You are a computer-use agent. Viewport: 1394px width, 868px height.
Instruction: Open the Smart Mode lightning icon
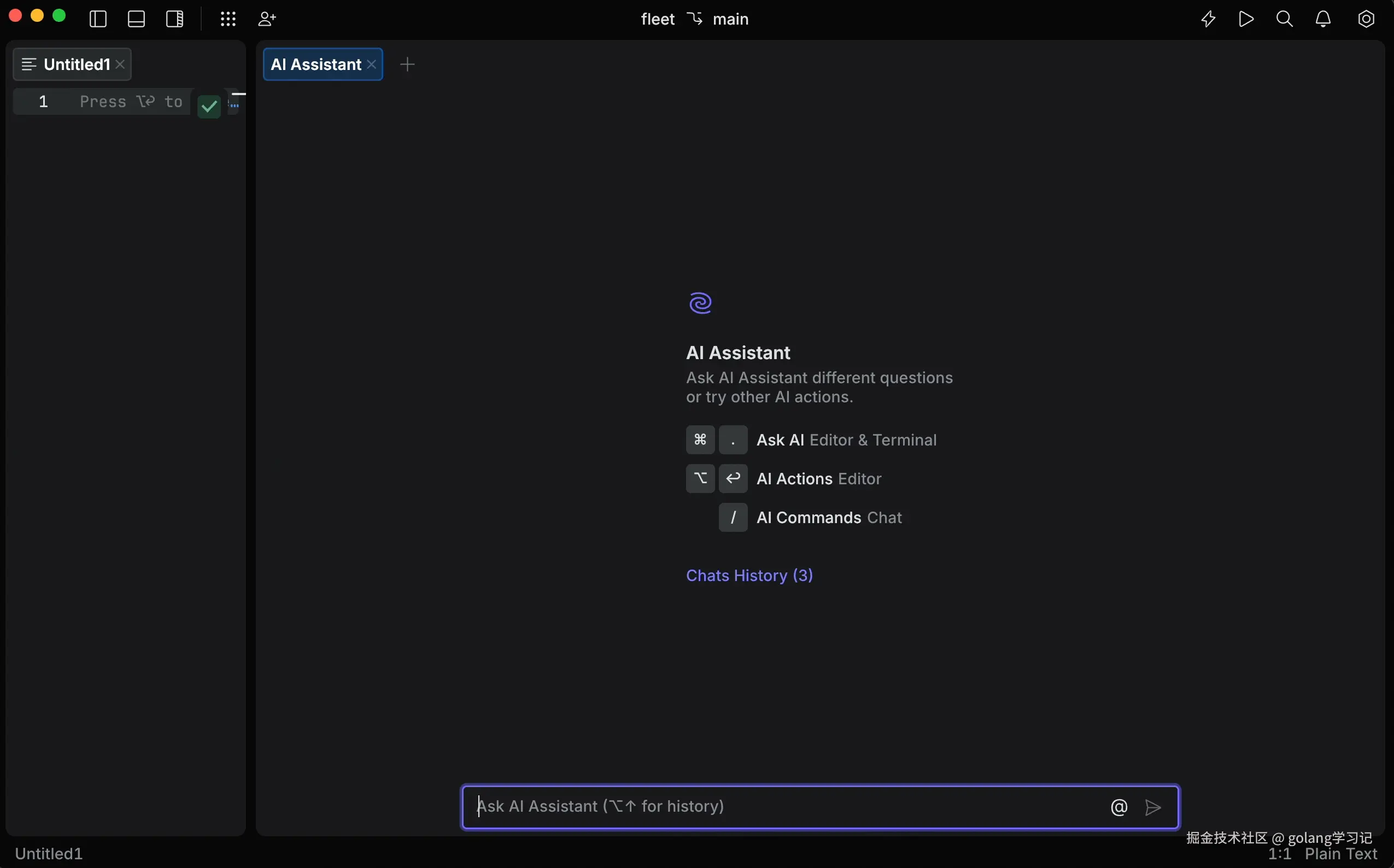[x=1208, y=19]
